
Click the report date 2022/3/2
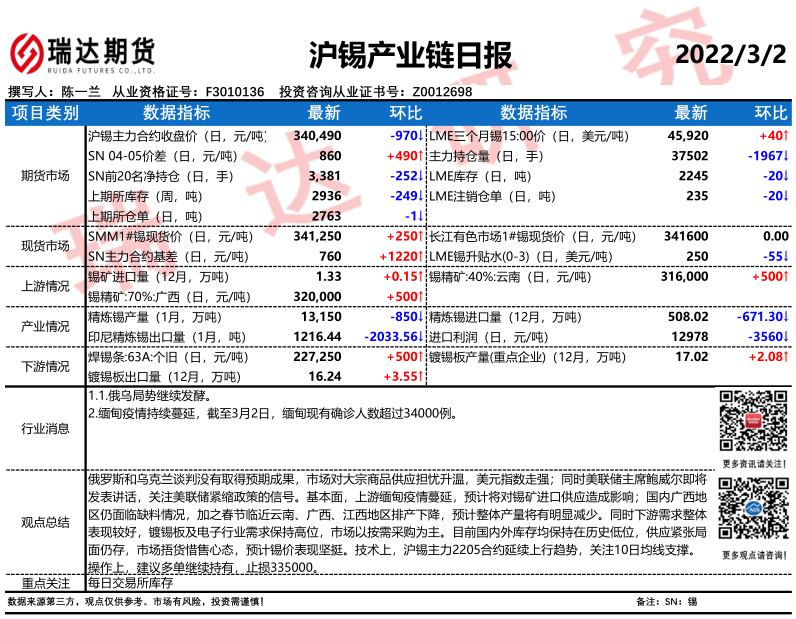click(x=733, y=53)
